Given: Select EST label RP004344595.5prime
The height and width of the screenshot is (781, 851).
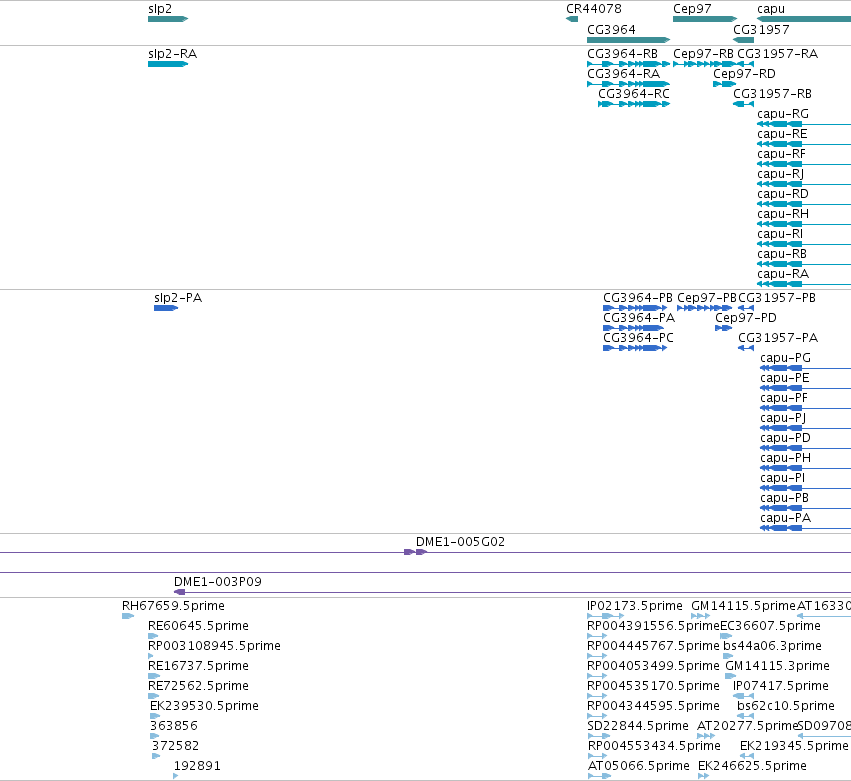Looking at the screenshot, I should (x=653, y=707).
